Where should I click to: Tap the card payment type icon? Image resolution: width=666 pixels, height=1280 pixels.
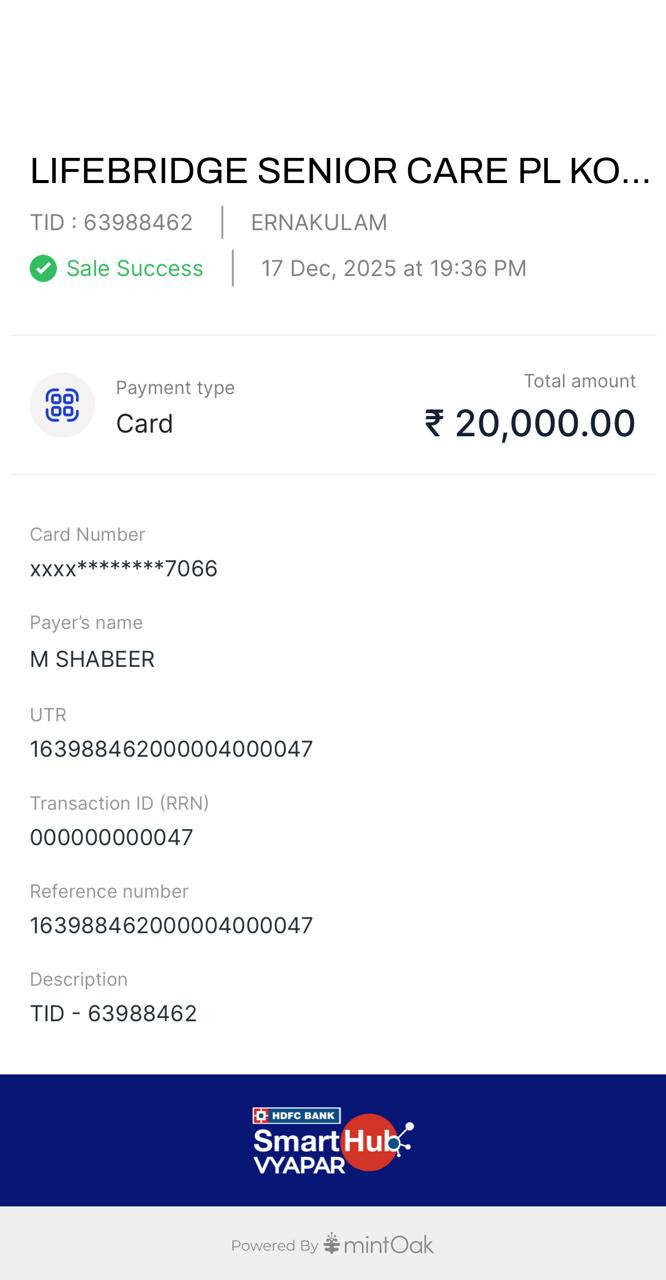(x=62, y=405)
